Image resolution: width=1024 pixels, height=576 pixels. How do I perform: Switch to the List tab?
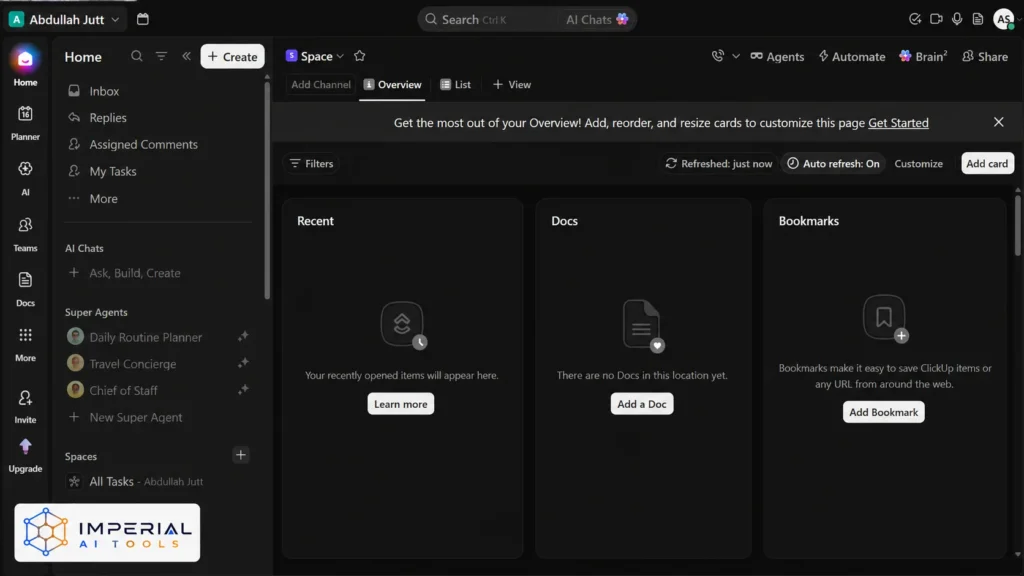click(x=455, y=84)
